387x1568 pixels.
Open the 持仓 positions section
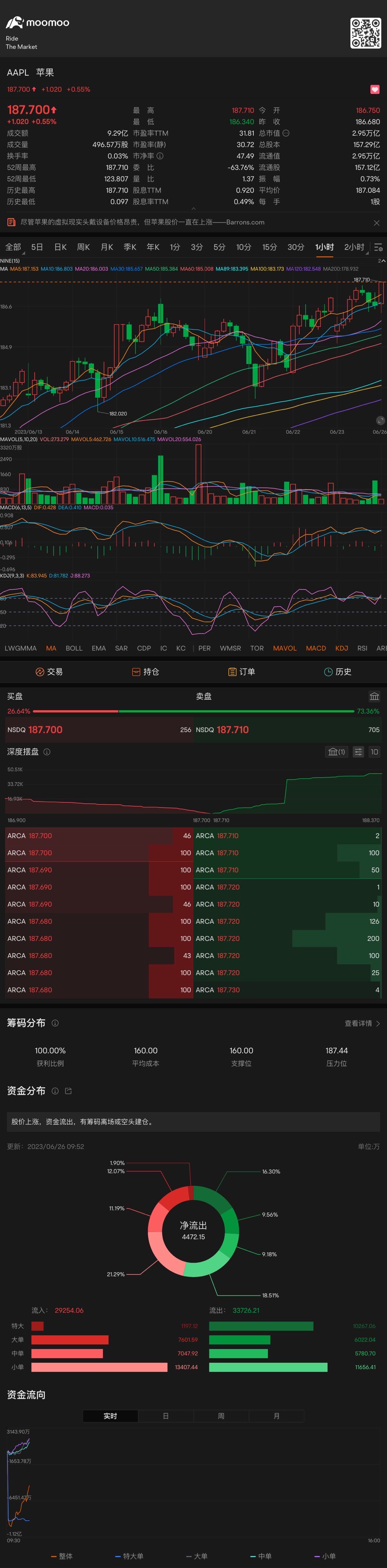pyautogui.click(x=146, y=672)
